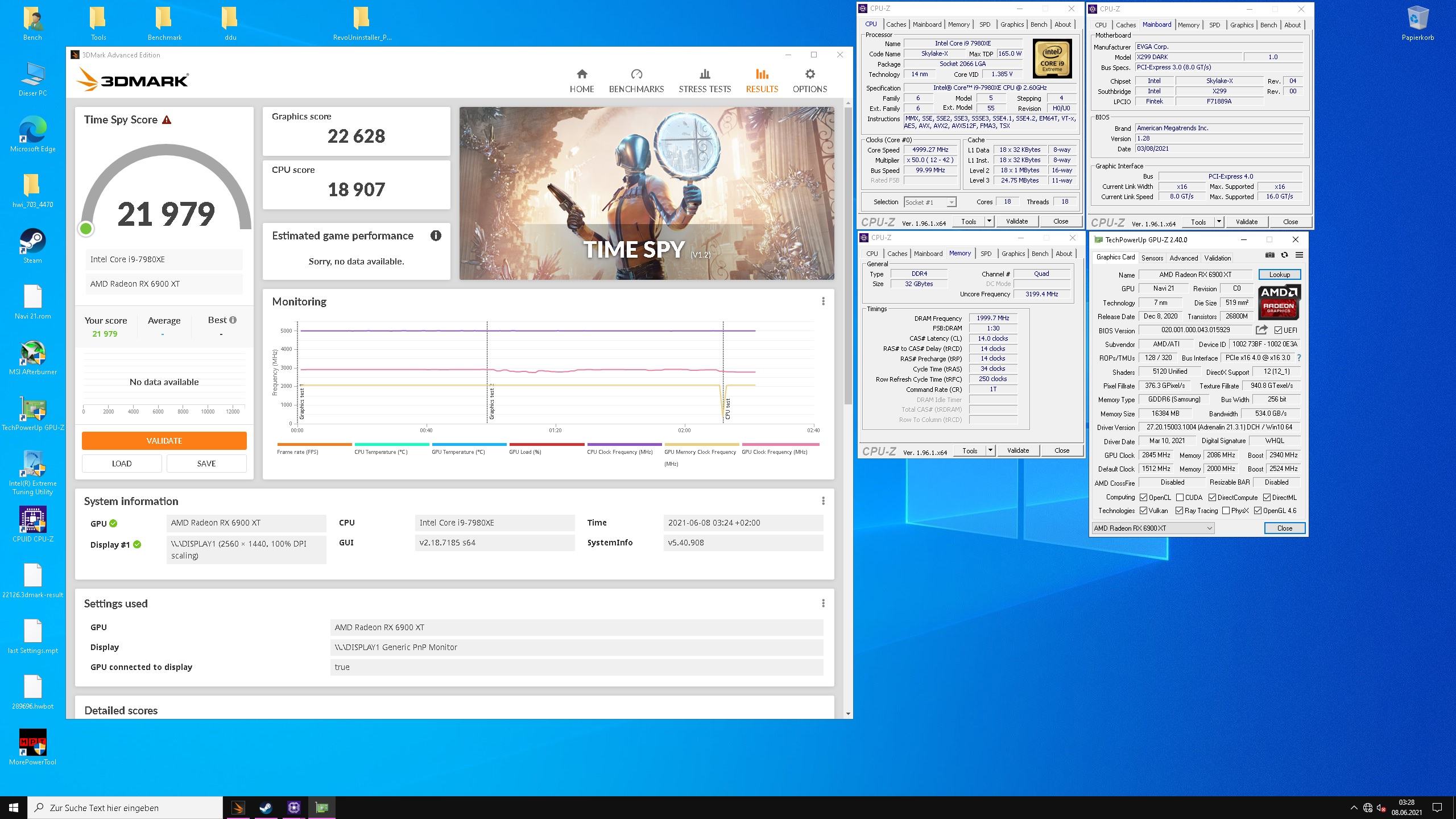Open Validation tab in GPU-Z

1217,258
